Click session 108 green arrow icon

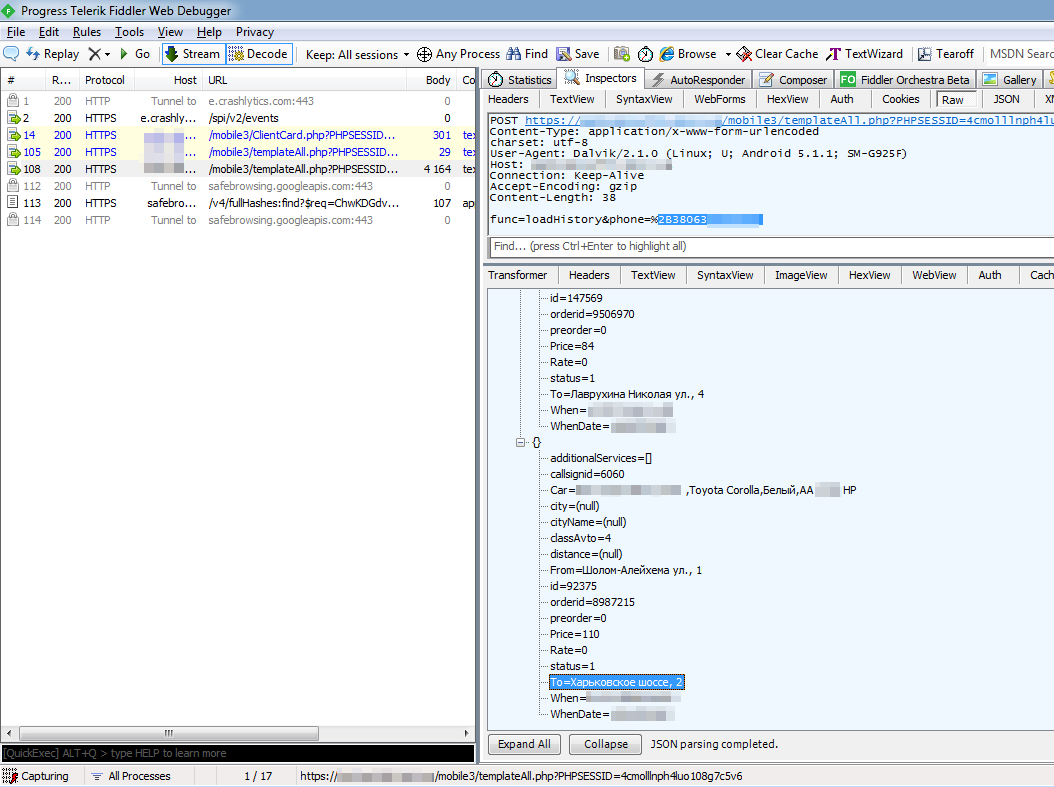pos(13,169)
